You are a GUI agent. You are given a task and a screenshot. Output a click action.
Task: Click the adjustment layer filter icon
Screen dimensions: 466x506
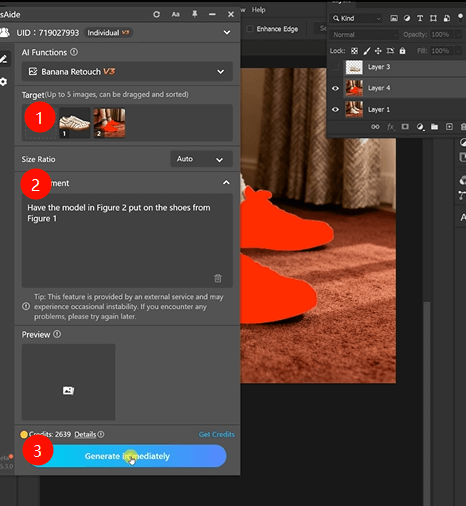click(407, 18)
